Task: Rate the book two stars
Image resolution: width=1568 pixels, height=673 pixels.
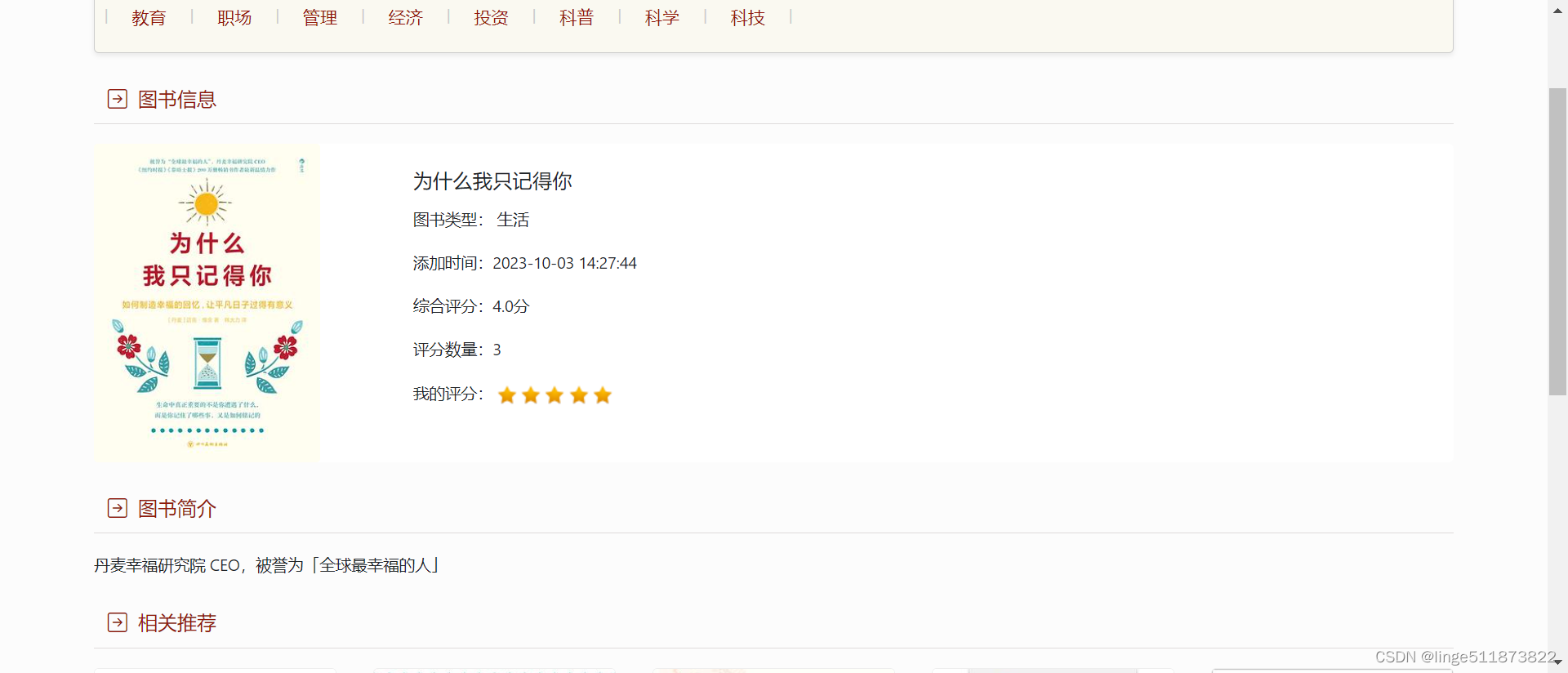Action: point(531,395)
